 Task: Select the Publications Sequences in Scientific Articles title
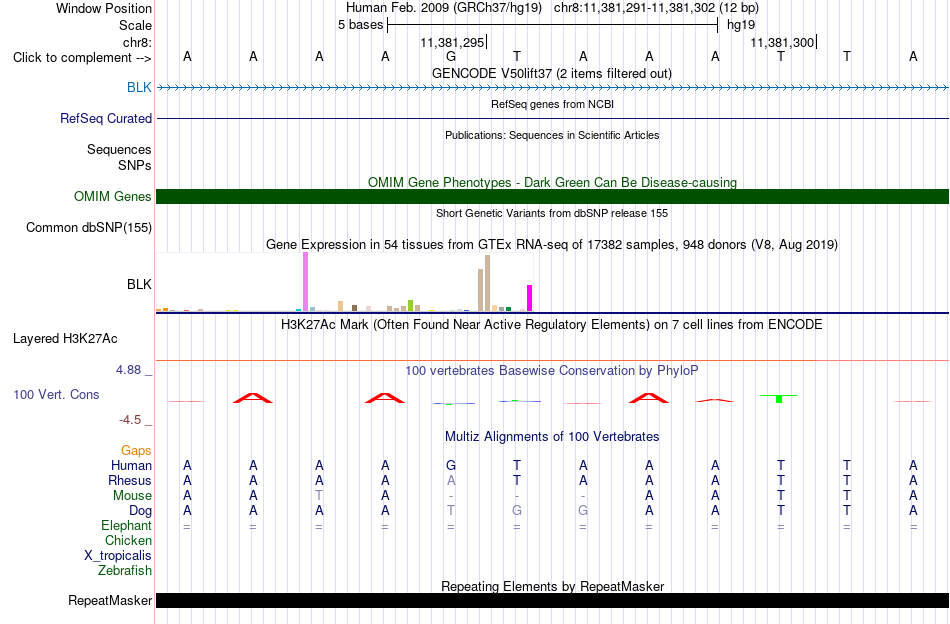pos(552,135)
